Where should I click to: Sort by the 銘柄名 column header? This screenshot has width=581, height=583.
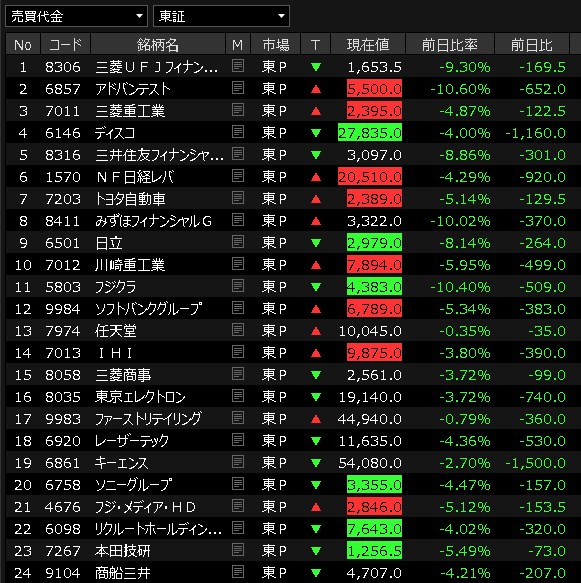[158, 45]
